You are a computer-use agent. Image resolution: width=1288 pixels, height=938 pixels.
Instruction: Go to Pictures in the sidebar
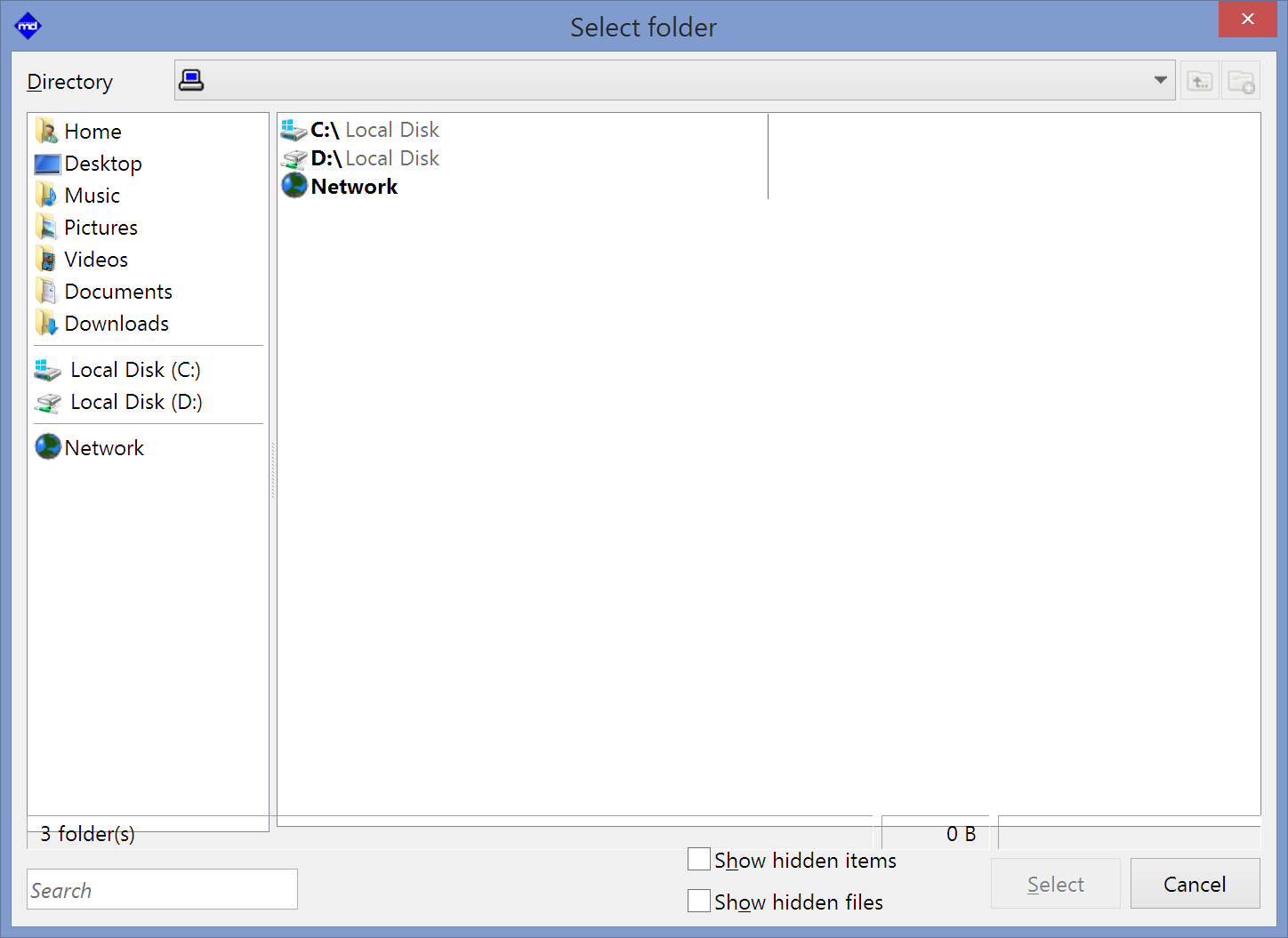101,228
